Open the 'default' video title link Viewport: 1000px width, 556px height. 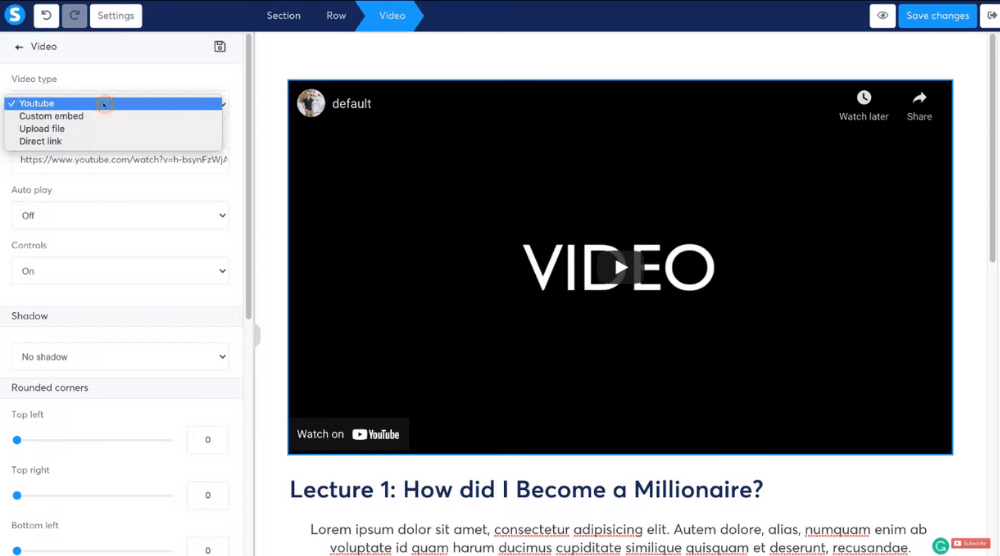(x=351, y=103)
